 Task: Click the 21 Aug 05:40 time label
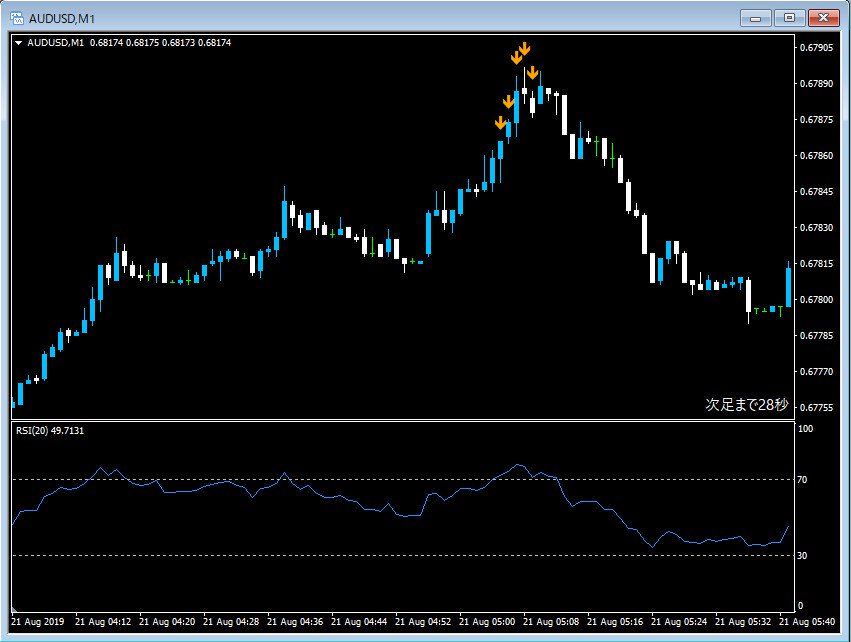[808, 622]
